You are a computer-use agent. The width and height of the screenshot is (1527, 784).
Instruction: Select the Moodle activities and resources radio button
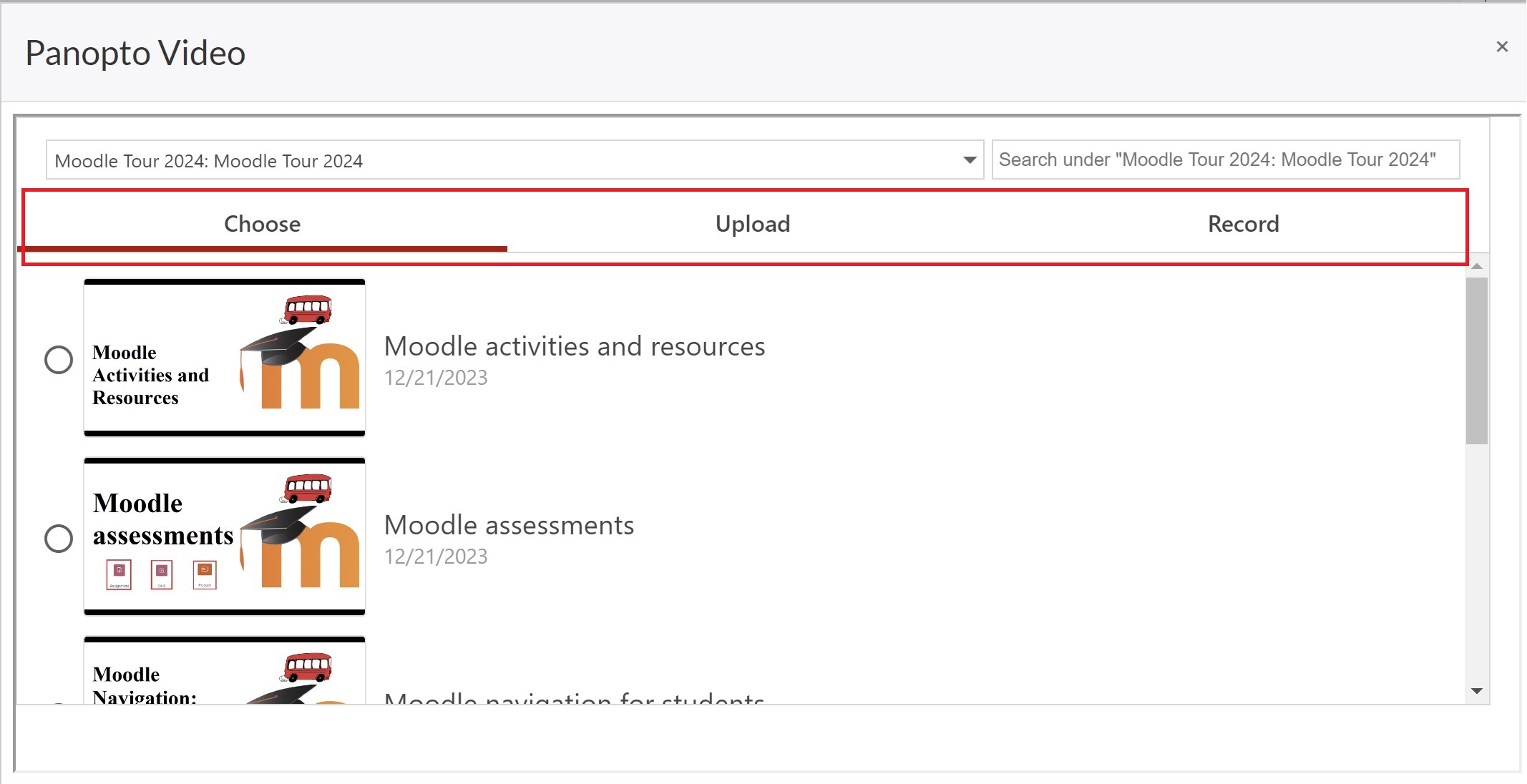click(x=59, y=359)
